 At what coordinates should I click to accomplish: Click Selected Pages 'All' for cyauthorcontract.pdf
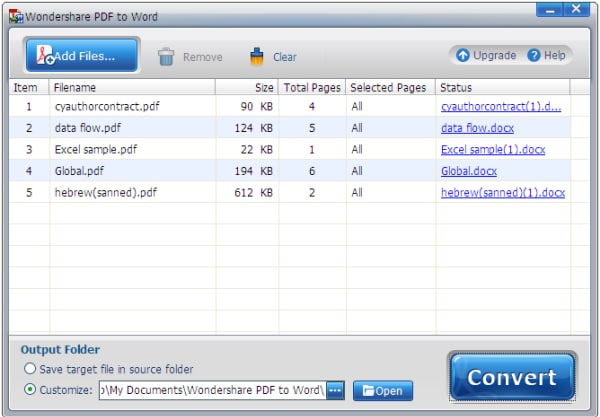pos(357,106)
